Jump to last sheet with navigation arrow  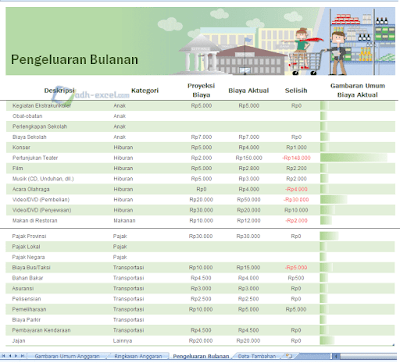coord(22,356)
